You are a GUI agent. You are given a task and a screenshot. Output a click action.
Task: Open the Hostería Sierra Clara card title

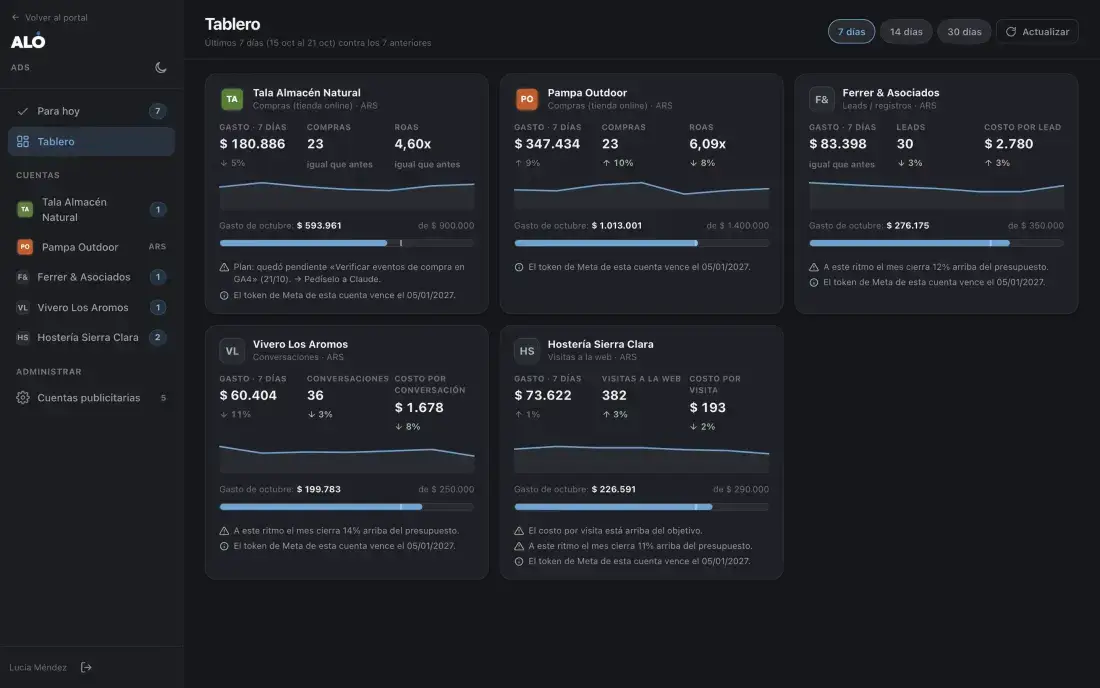pyautogui.click(x=601, y=344)
